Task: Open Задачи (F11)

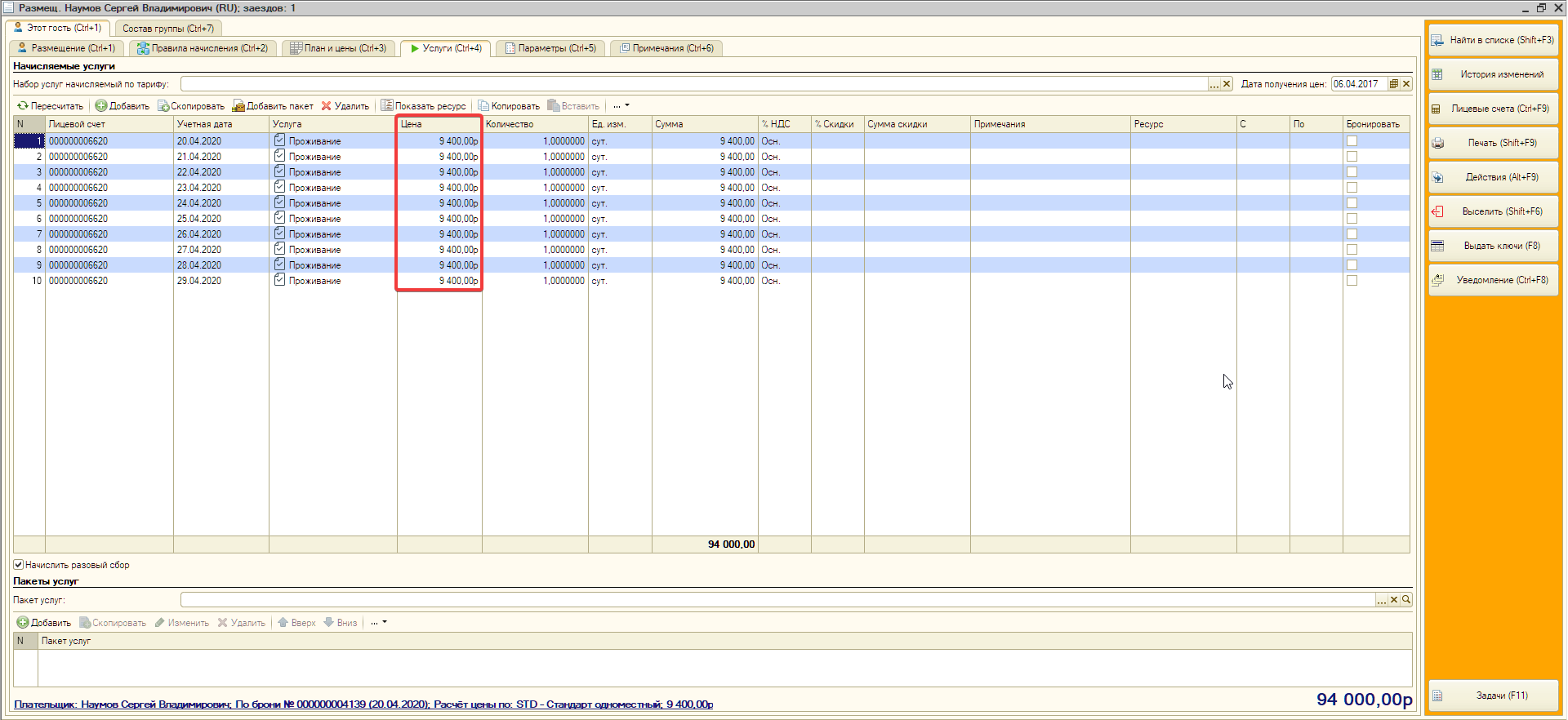Action: click(1493, 696)
